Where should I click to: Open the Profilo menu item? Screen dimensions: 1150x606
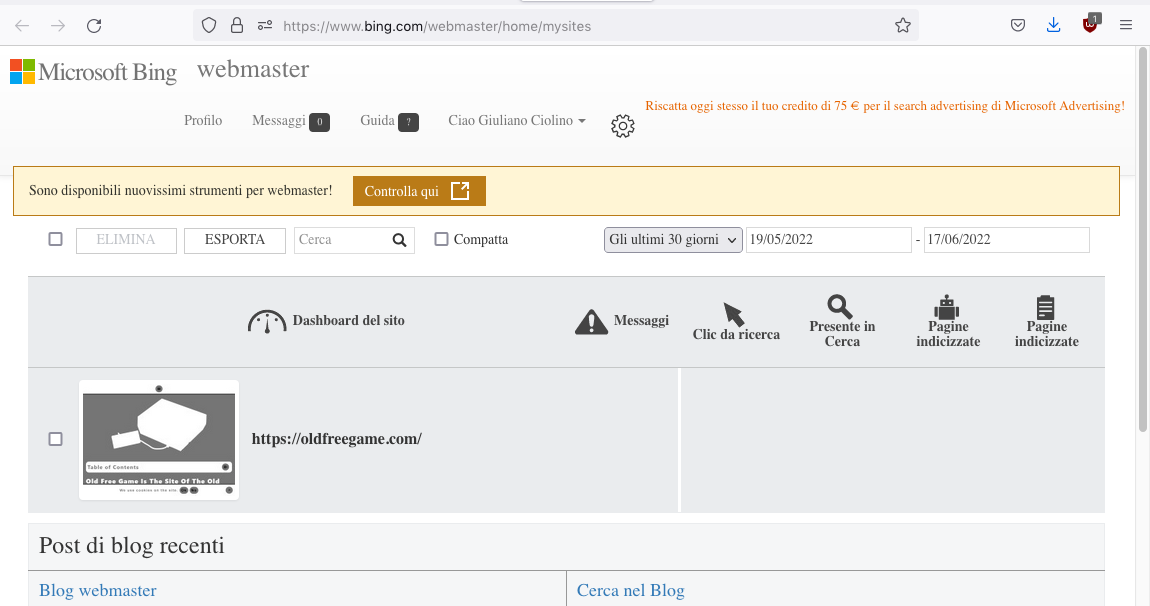click(x=203, y=120)
